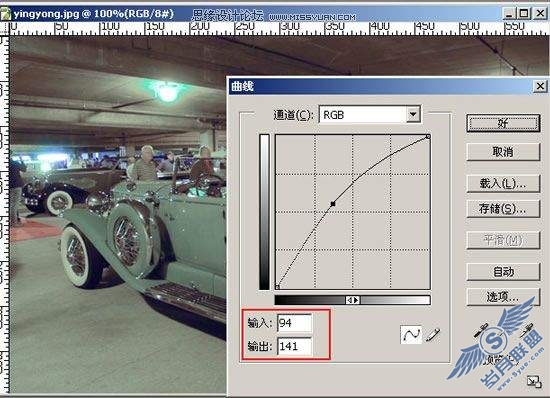Pick the white point eyedropper
Viewport: 550px width, 398px height.
pyautogui.click(x=527, y=330)
